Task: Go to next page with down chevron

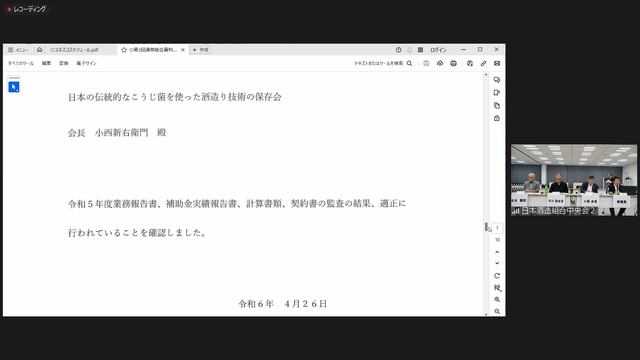Action: [497, 263]
